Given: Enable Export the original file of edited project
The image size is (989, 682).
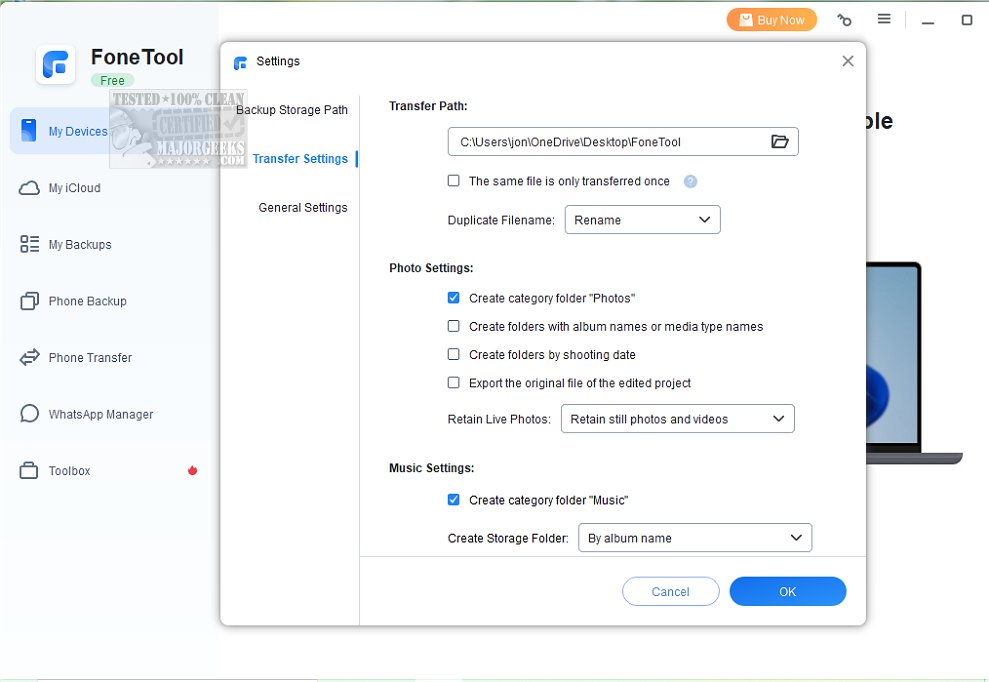Looking at the screenshot, I should [x=454, y=383].
